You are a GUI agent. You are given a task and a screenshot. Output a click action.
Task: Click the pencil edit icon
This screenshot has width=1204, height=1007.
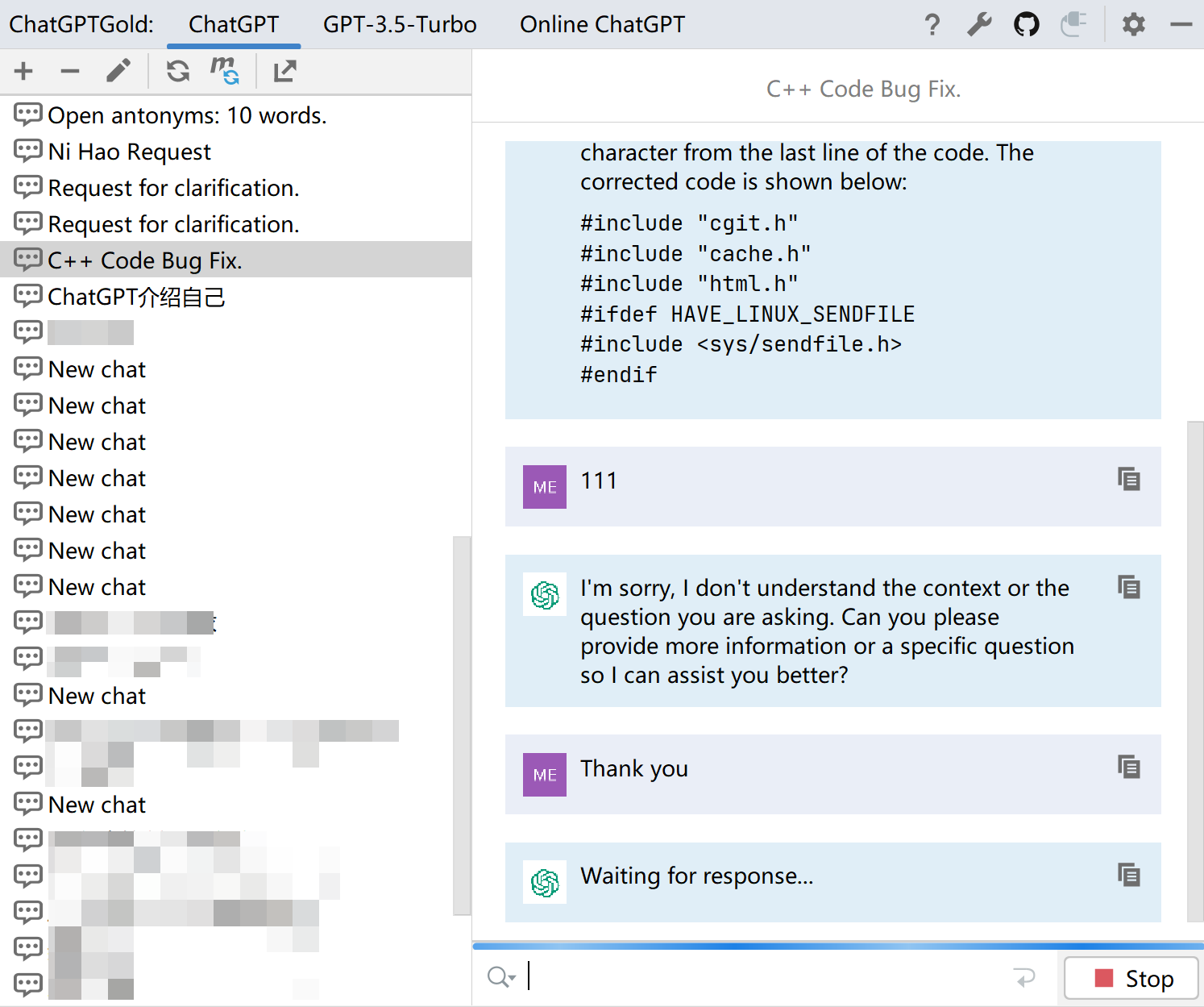tap(118, 71)
